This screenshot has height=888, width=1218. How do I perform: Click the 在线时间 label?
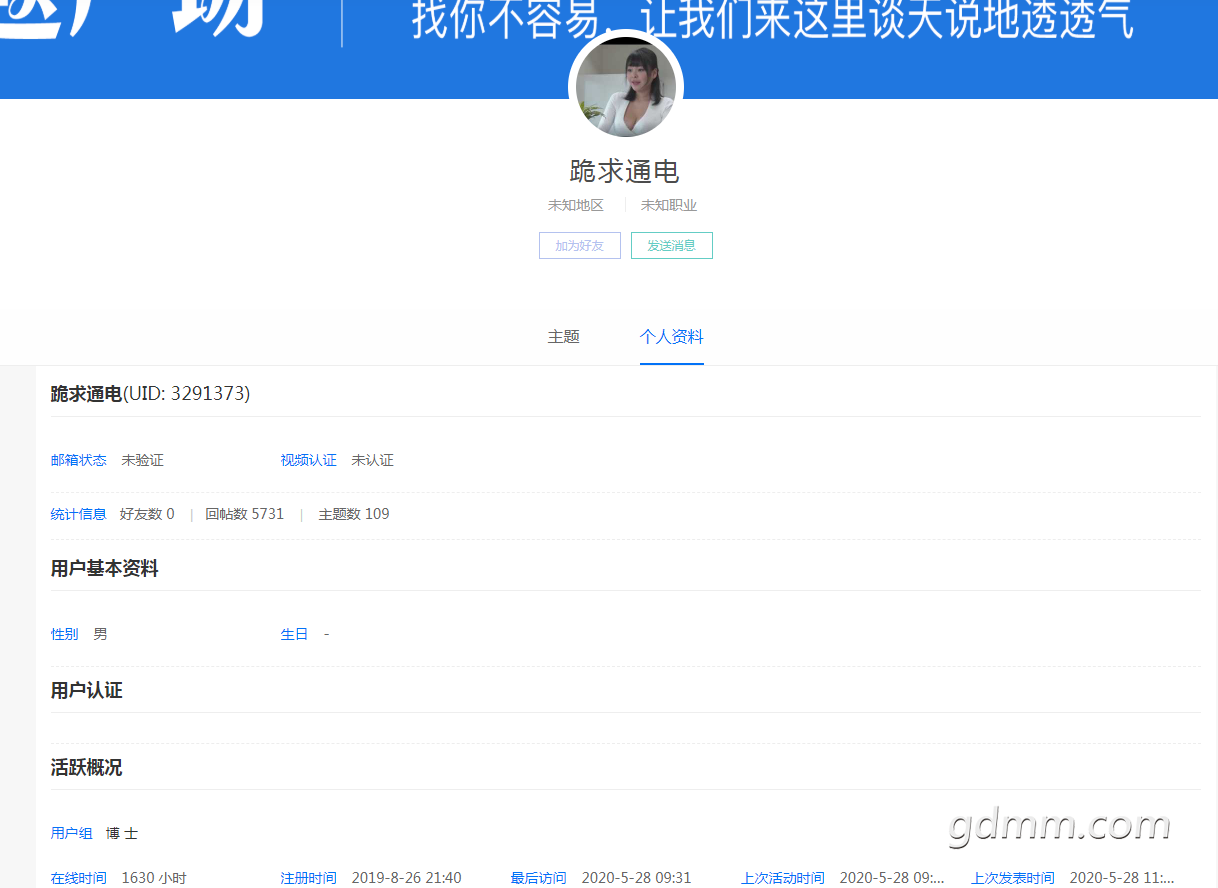(x=79, y=878)
